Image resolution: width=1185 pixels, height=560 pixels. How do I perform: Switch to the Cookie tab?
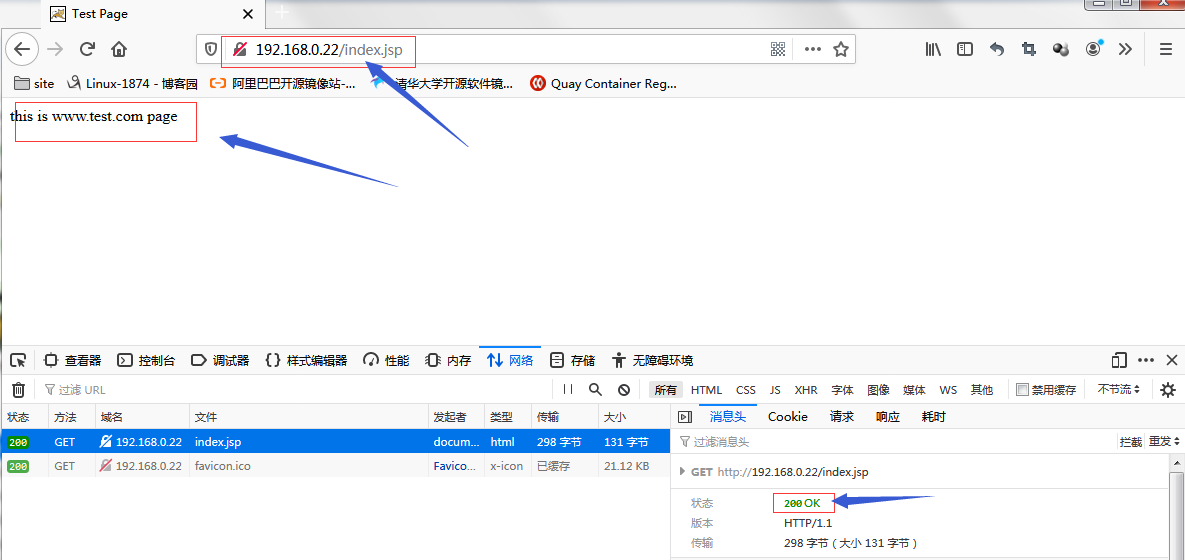pyautogui.click(x=787, y=417)
